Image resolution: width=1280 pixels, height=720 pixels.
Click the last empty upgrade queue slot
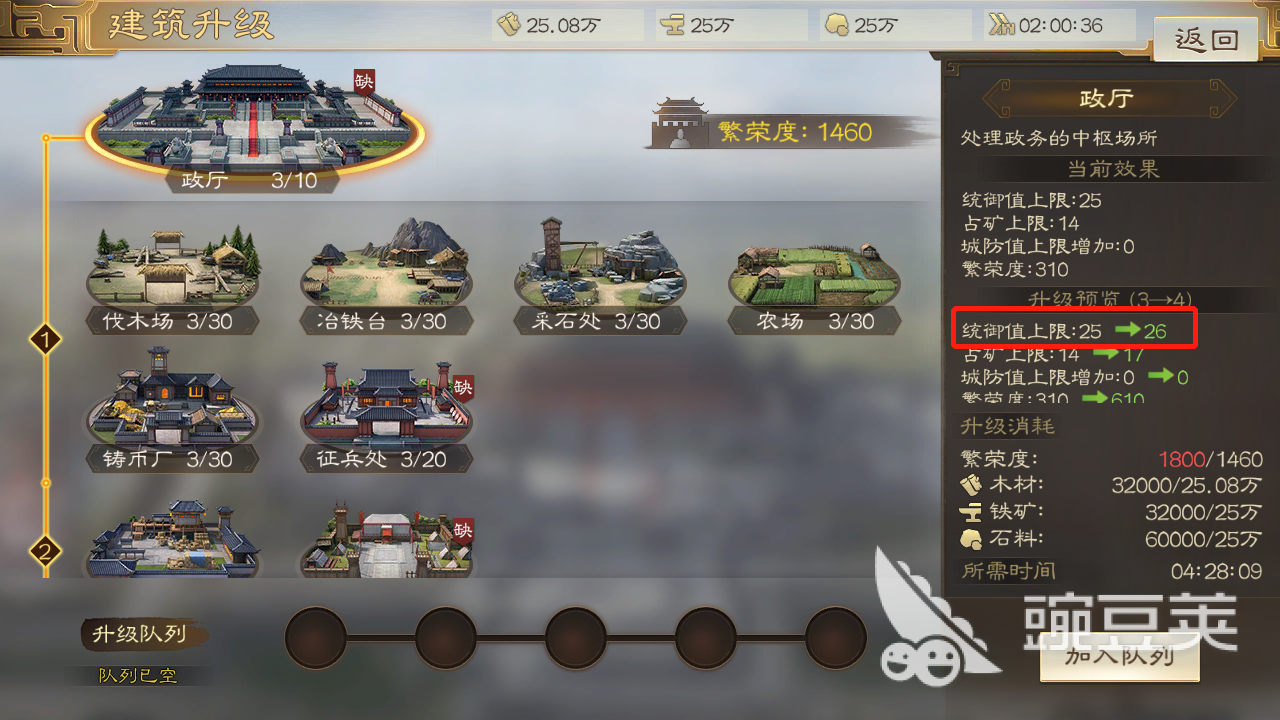[836, 637]
